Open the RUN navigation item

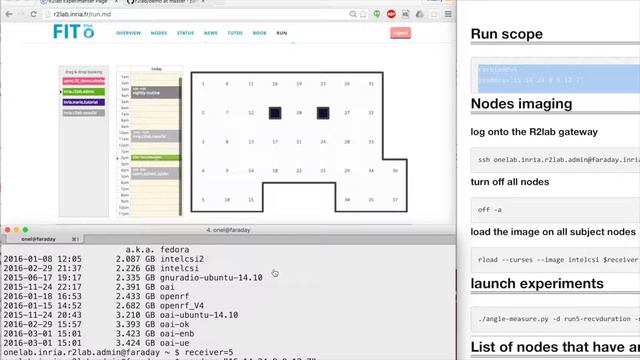(x=282, y=33)
